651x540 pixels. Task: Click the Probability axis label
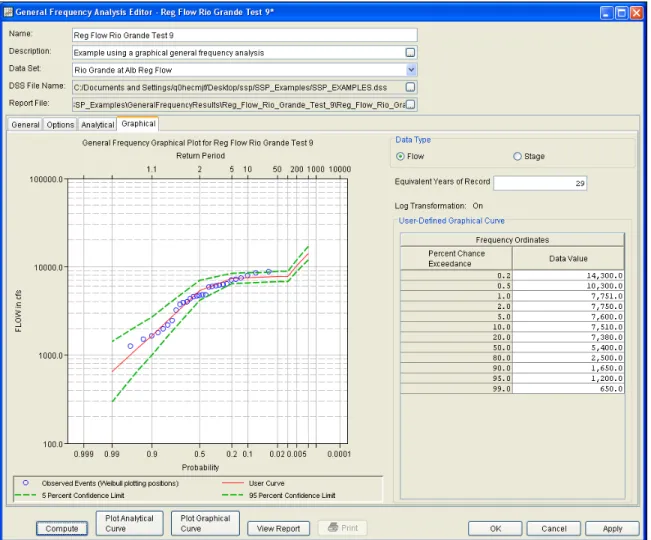click(200, 467)
